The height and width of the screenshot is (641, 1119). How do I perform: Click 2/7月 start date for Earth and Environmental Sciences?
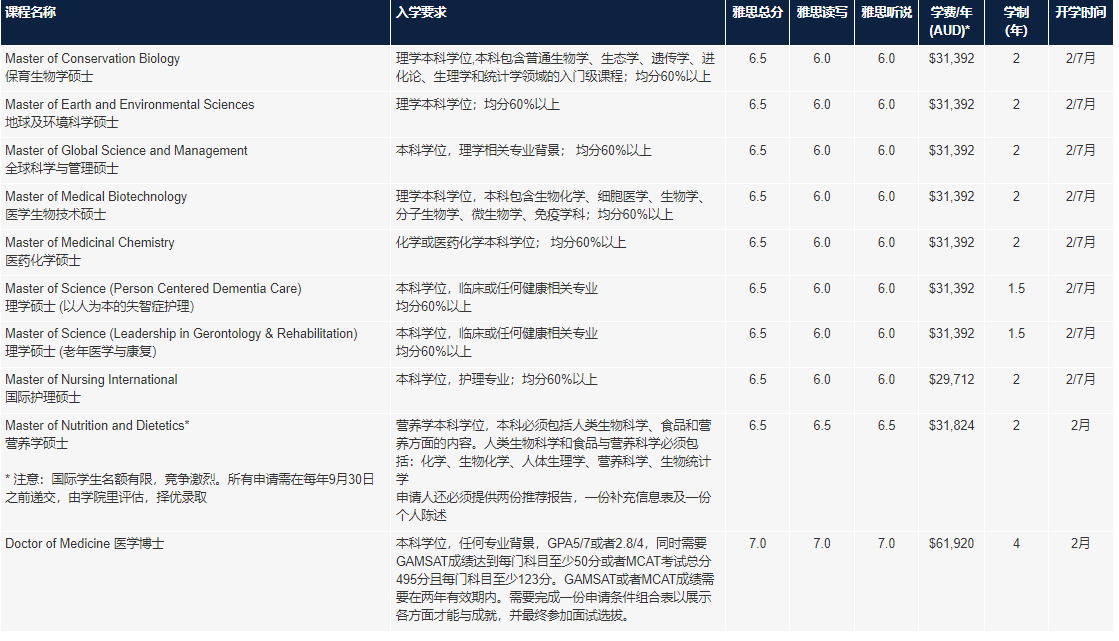pyautogui.click(x=1080, y=104)
